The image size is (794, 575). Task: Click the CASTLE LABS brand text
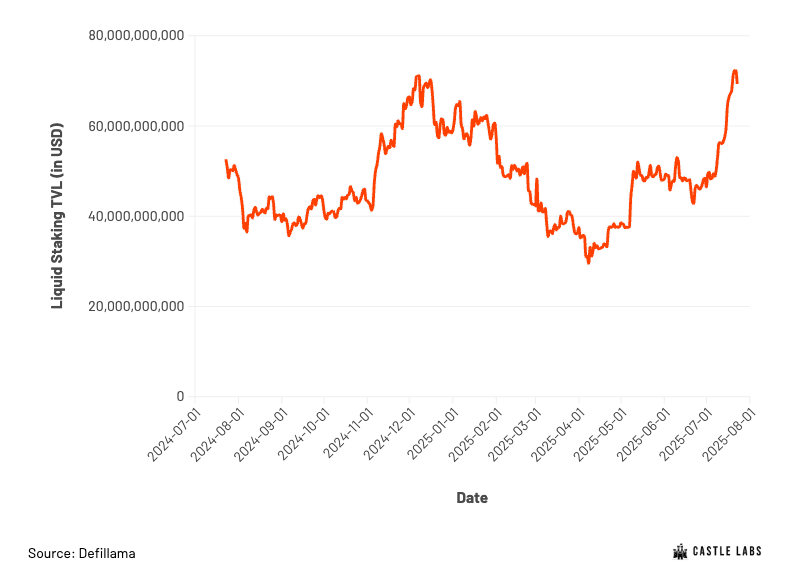[727, 551]
